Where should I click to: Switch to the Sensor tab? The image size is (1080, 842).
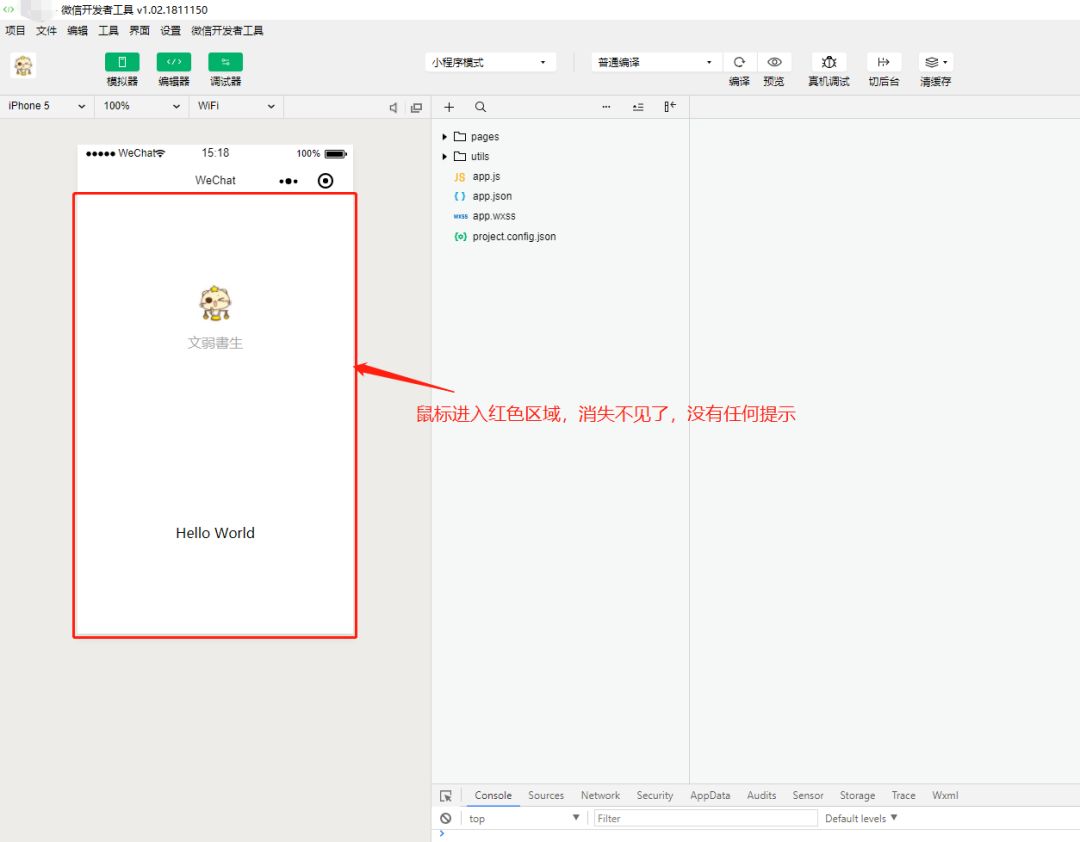point(807,795)
